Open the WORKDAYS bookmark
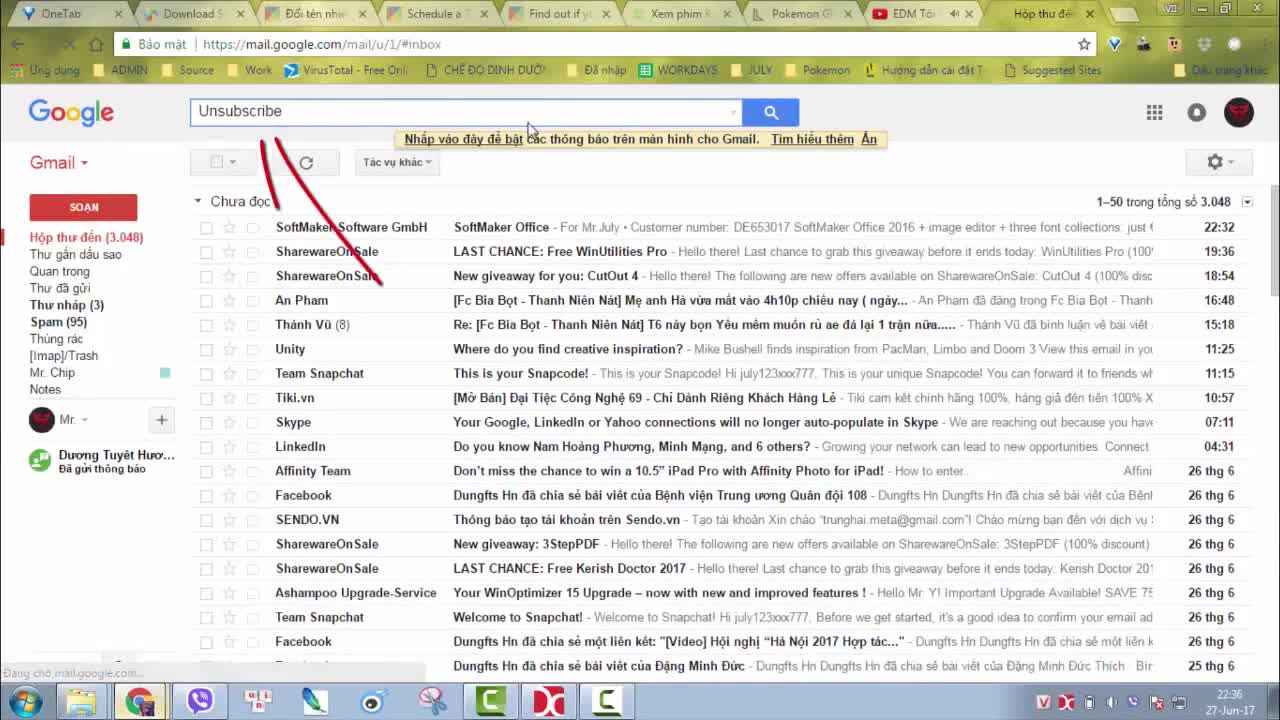Image resolution: width=1280 pixels, height=720 pixels. (677, 70)
